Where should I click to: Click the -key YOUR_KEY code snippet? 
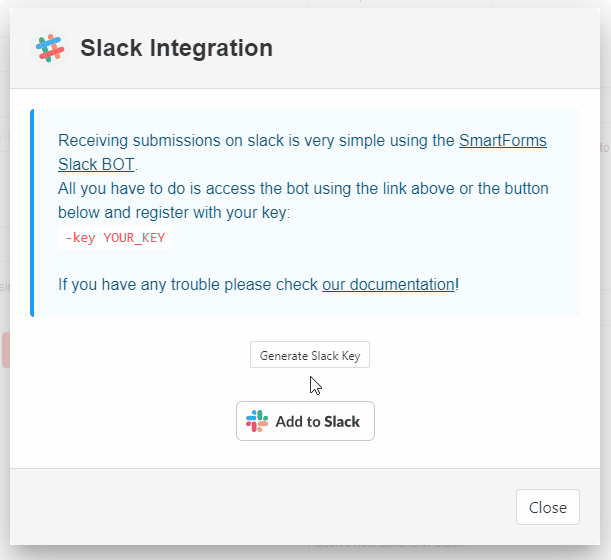(115, 238)
